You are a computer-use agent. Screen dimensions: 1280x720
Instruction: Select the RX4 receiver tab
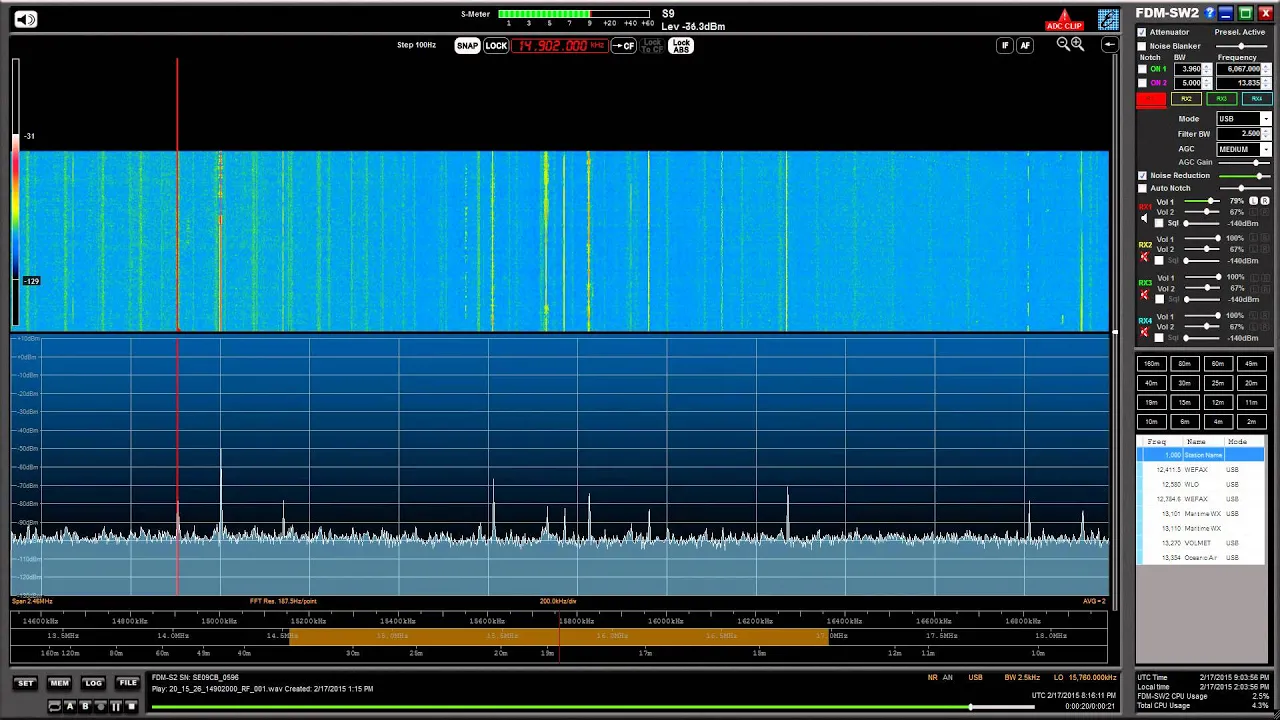[1257, 99]
